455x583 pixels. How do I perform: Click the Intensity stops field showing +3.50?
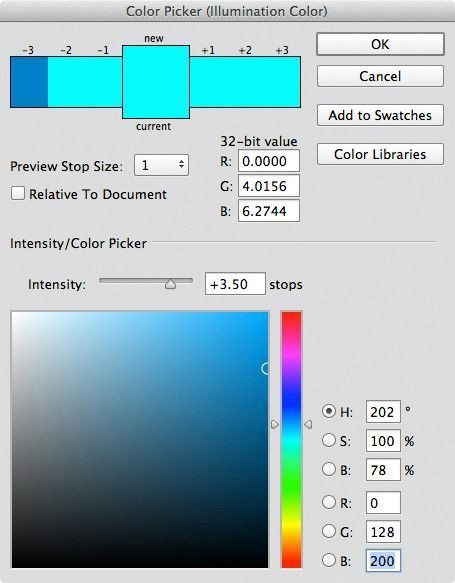coord(235,284)
